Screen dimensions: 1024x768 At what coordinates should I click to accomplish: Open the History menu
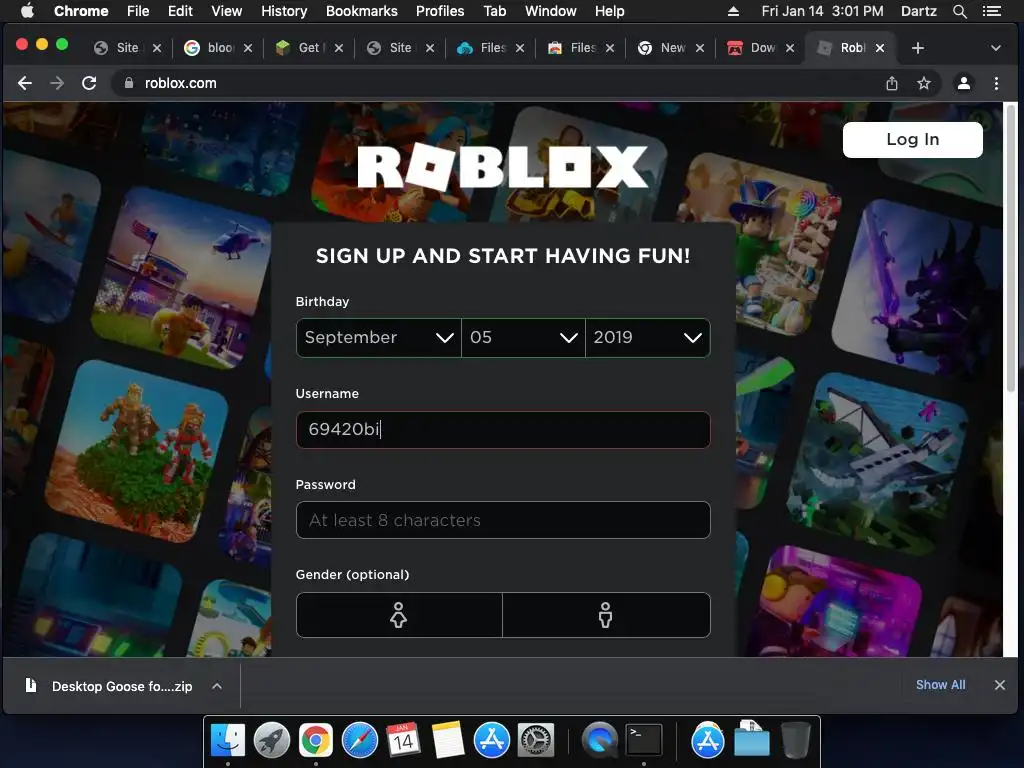[283, 11]
